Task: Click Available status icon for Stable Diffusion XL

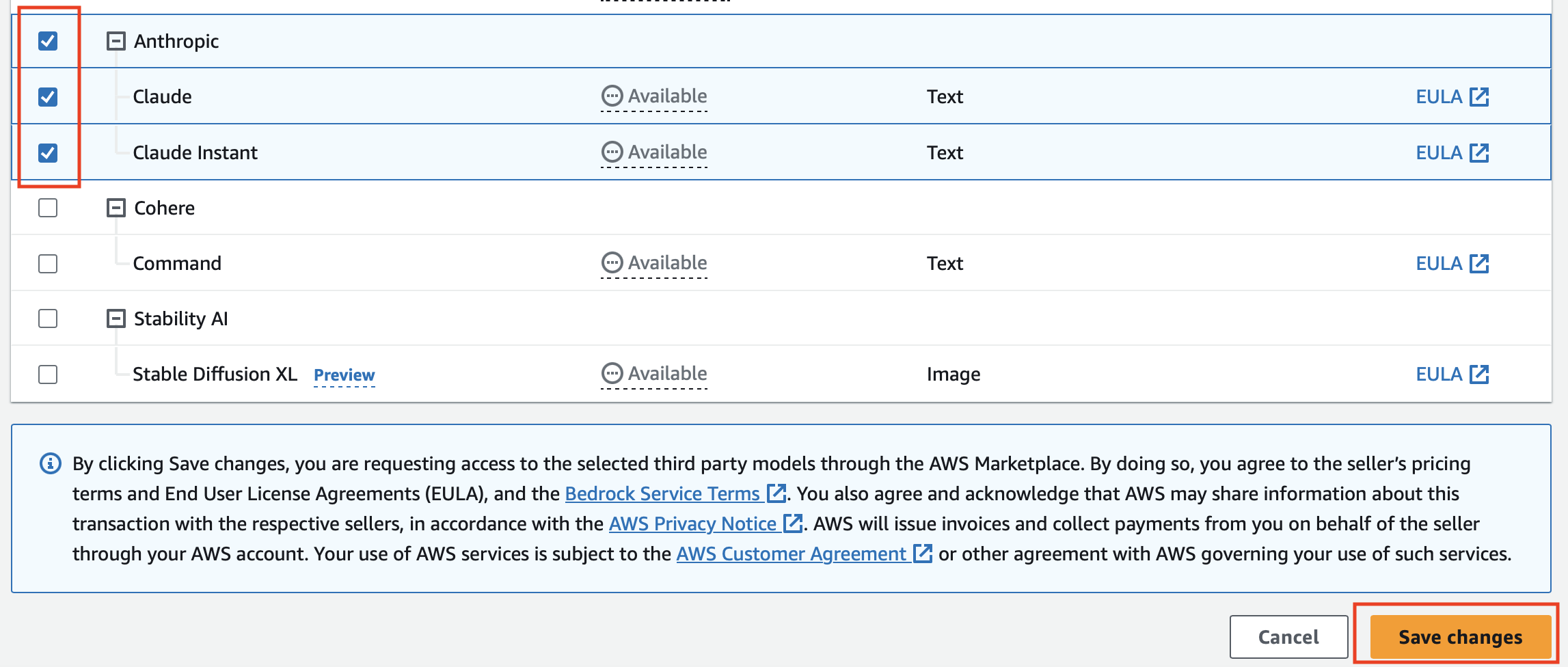Action: coord(612,373)
